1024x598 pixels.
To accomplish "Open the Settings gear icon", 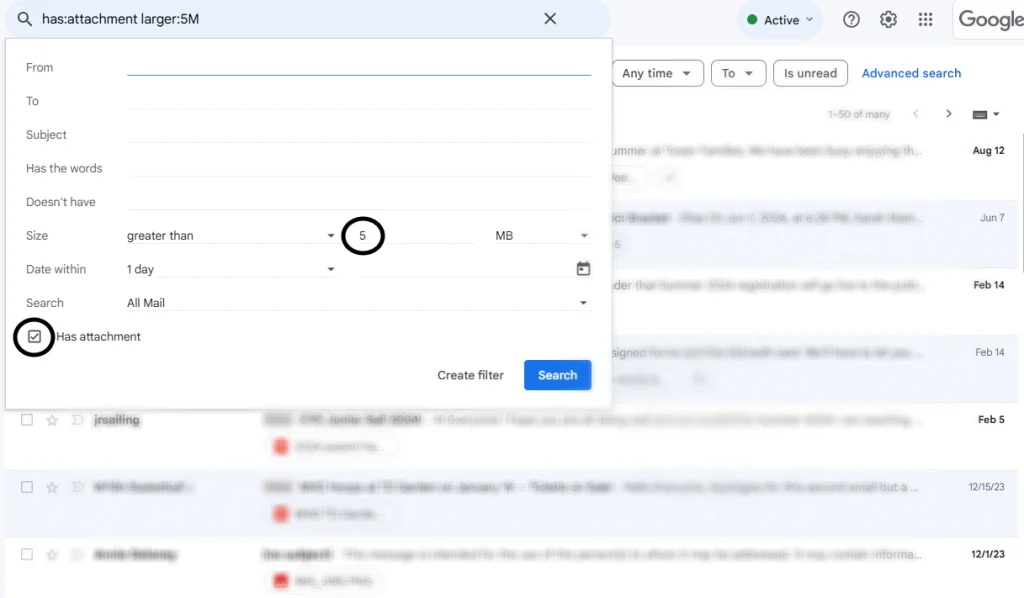I will coord(888,20).
